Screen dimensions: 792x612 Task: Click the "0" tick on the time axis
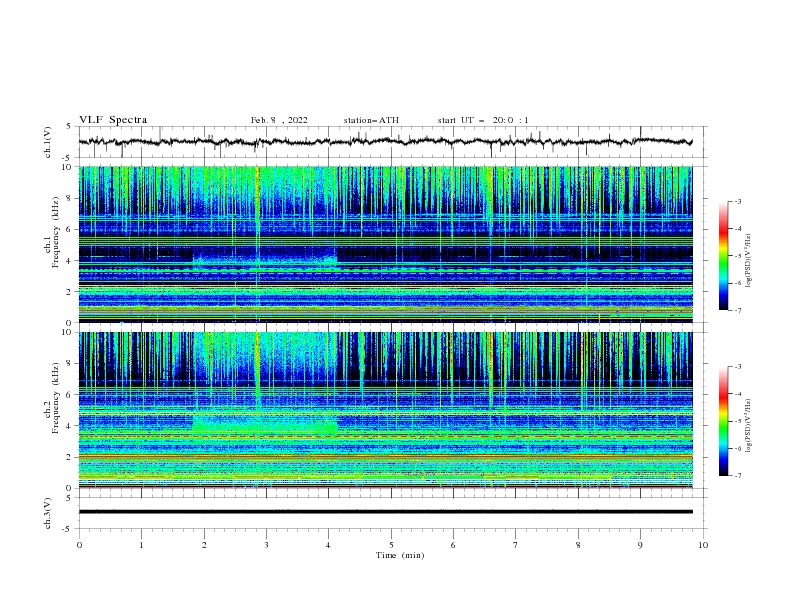[79, 545]
